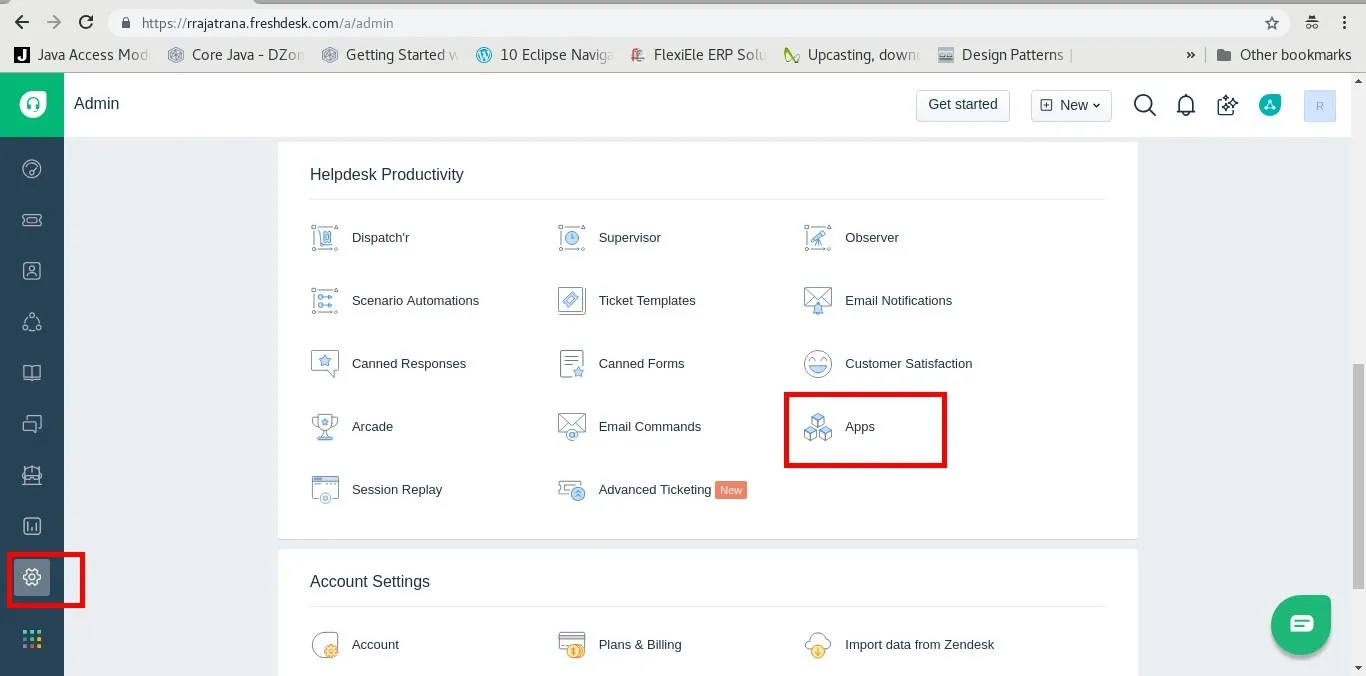Click the search magnifier icon

point(1145,105)
